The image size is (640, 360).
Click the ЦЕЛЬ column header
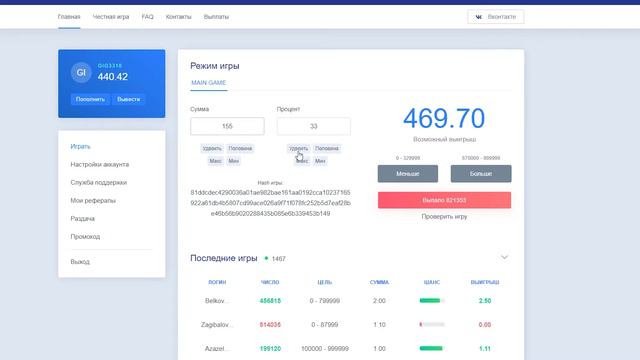(325, 282)
